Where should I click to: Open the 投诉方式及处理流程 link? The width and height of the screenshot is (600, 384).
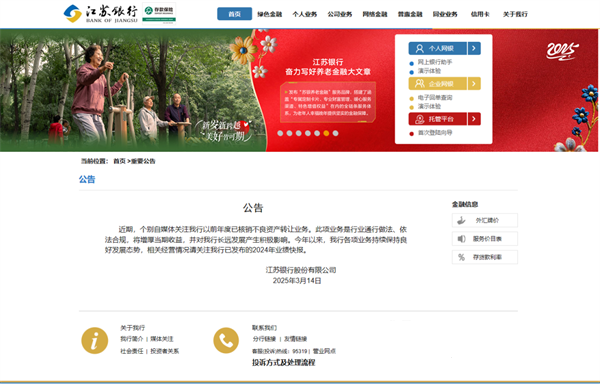pos(284,363)
